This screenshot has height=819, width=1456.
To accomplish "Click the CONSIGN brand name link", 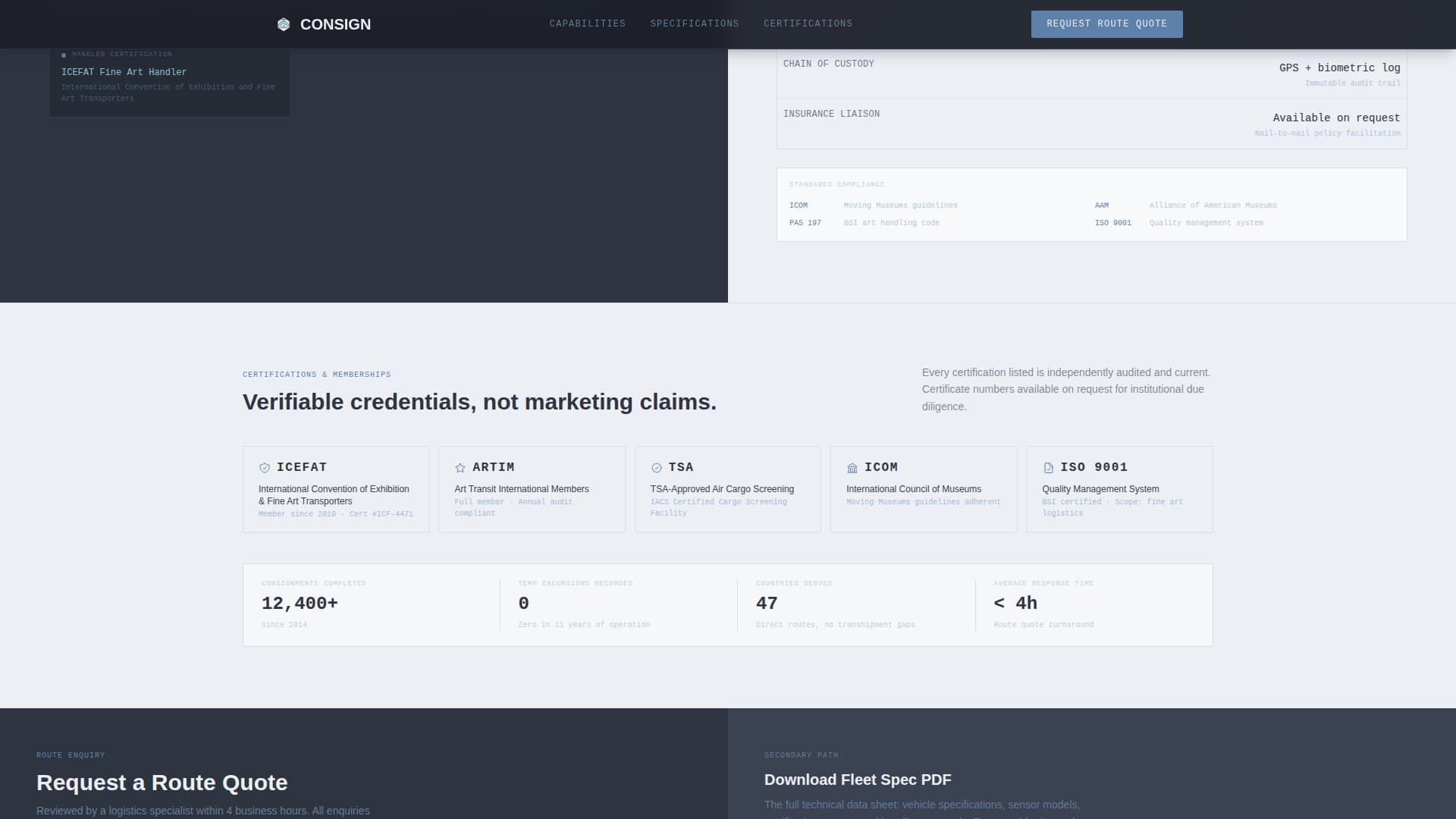I will 335,24.
